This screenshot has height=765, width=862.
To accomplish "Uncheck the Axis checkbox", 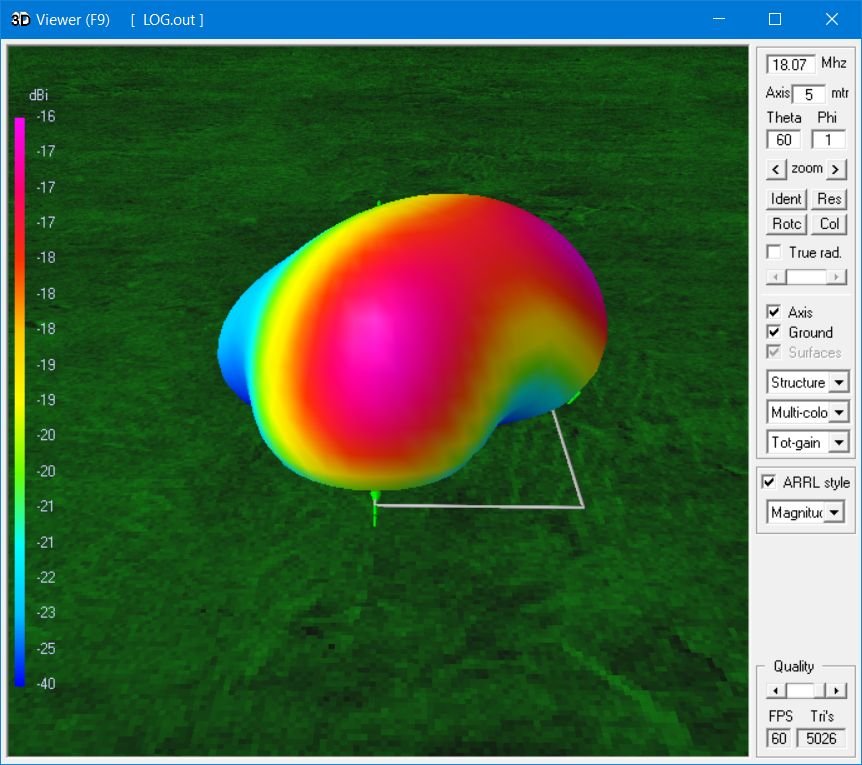I will pos(774,312).
